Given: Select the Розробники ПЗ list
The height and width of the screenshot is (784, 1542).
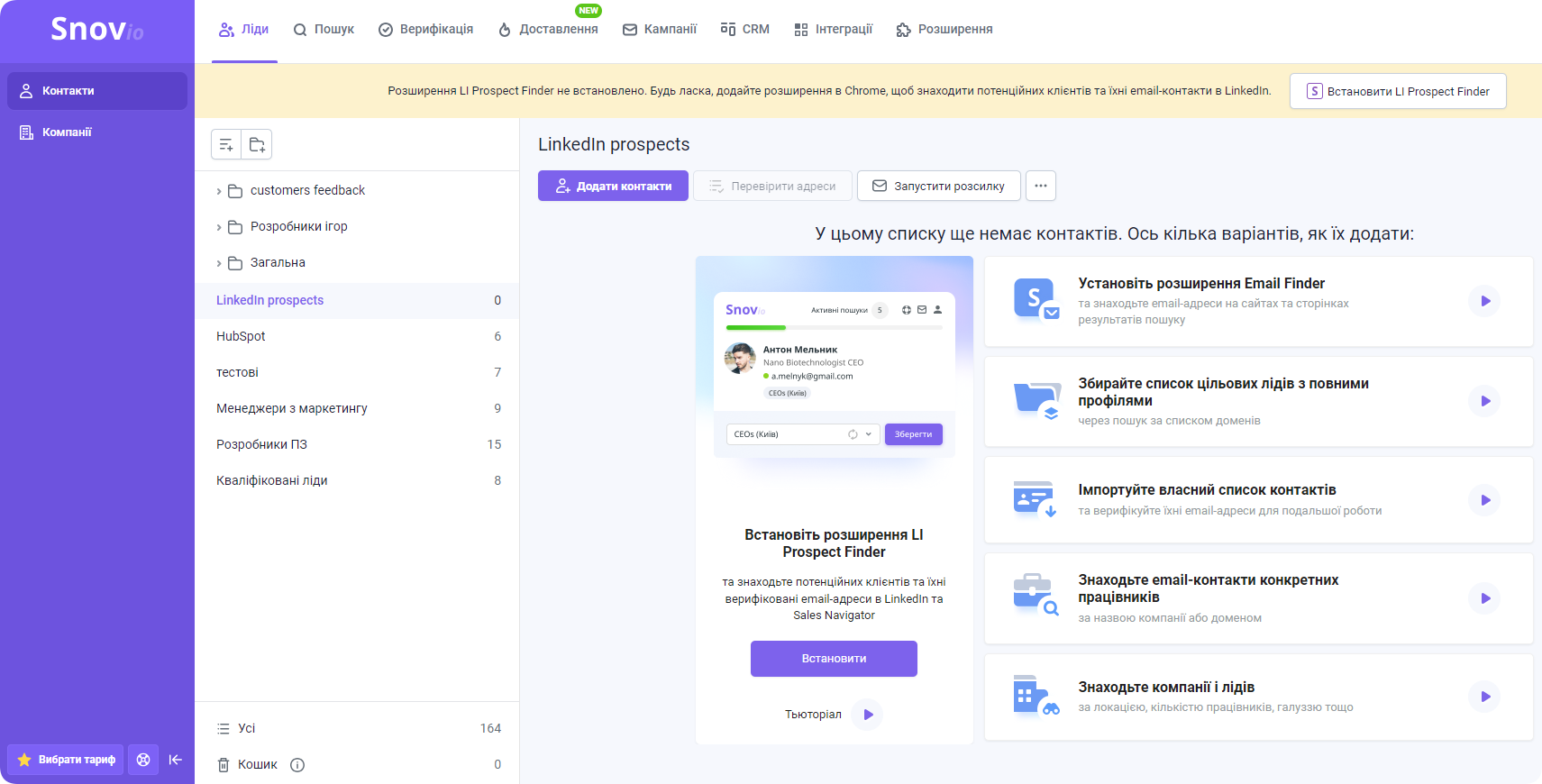Looking at the screenshot, I should tap(357, 444).
